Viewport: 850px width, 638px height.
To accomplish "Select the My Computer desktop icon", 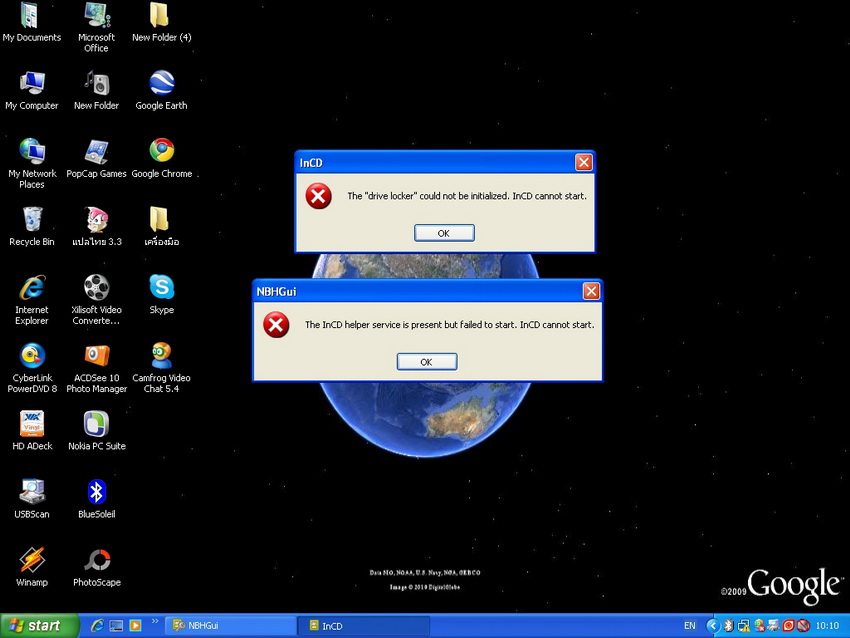I will tap(31, 91).
